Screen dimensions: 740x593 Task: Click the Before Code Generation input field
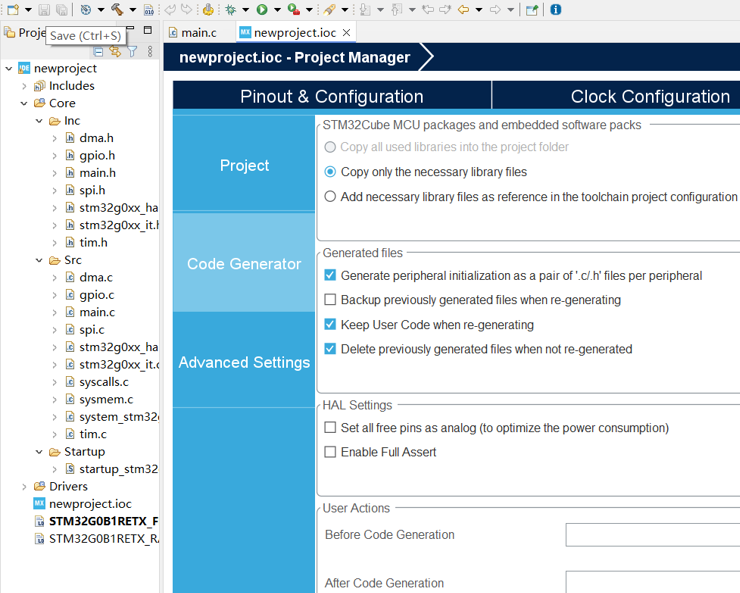[x=653, y=535]
